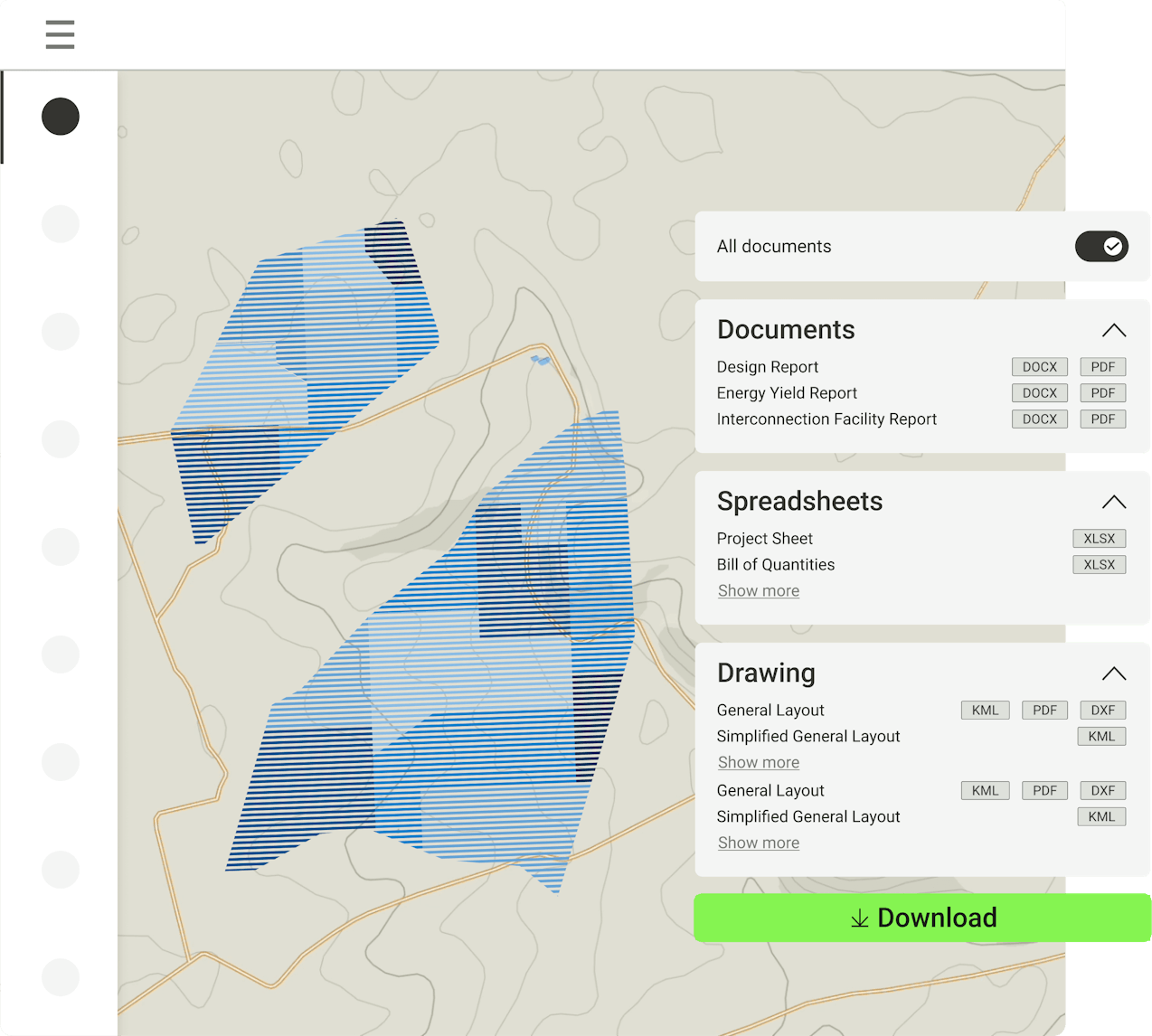
Task: Select XLSX for Project Sheet
Action: click(x=1099, y=539)
